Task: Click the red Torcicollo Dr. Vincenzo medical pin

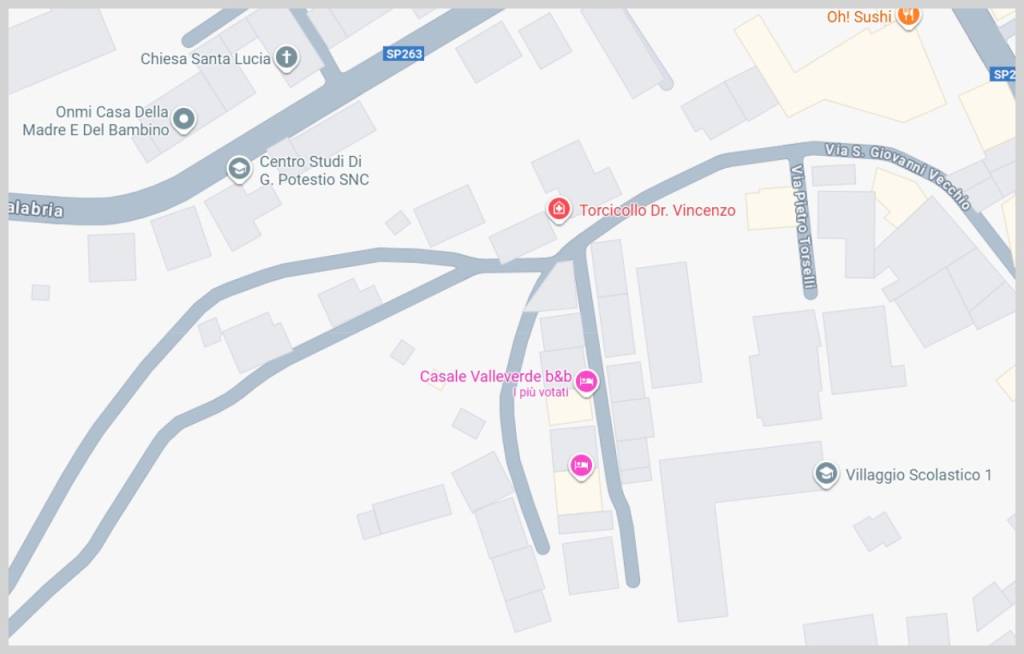Action: [x=558, y=210]
